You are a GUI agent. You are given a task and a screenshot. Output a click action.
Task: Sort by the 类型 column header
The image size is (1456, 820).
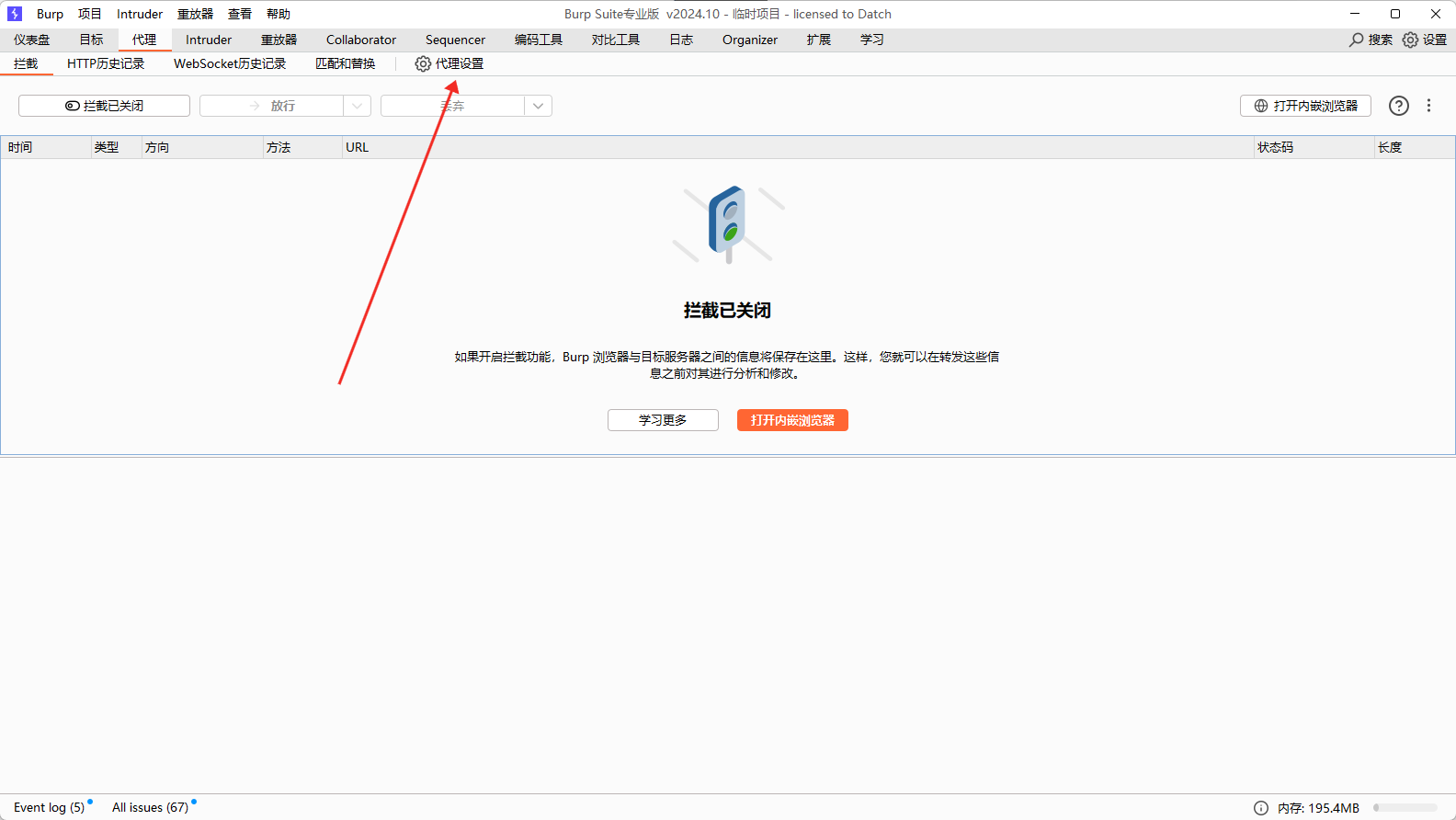(x=116, y=147)
